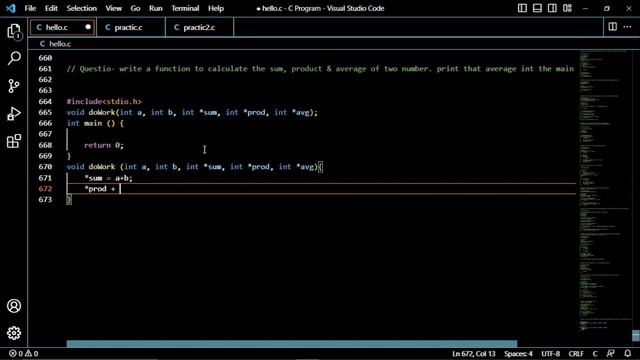640x360 pixels.
Task: Open the Terminal menu
Action: click(185, 8)
